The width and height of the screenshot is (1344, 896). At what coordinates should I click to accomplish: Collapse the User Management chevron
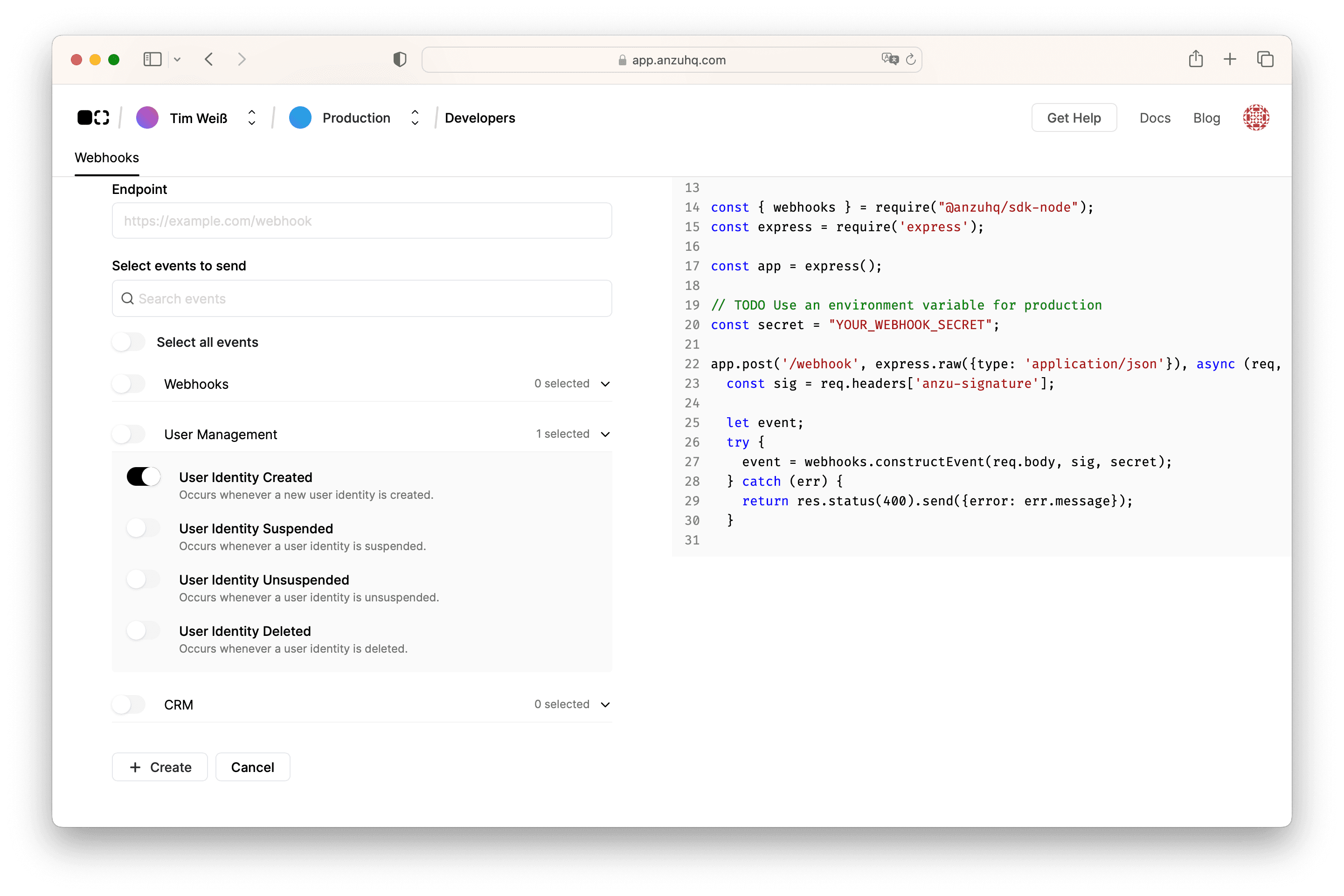605,434
